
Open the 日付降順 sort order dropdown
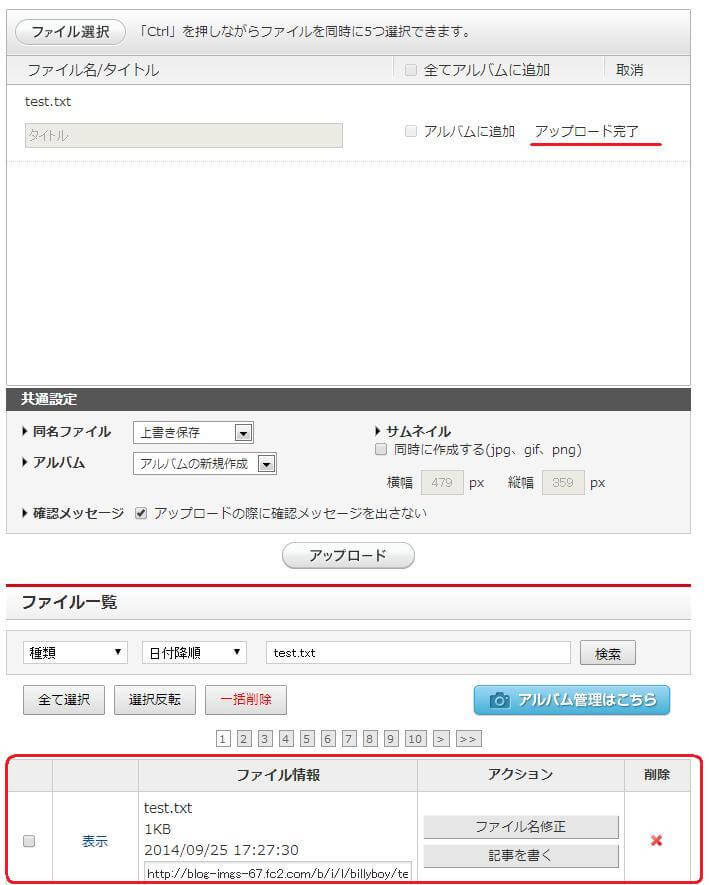[x=194, y=652]
